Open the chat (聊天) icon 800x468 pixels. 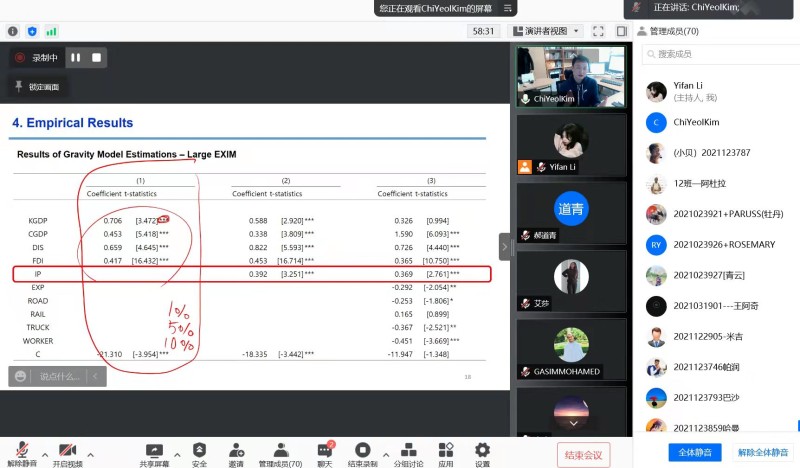[x=324, y=451]
